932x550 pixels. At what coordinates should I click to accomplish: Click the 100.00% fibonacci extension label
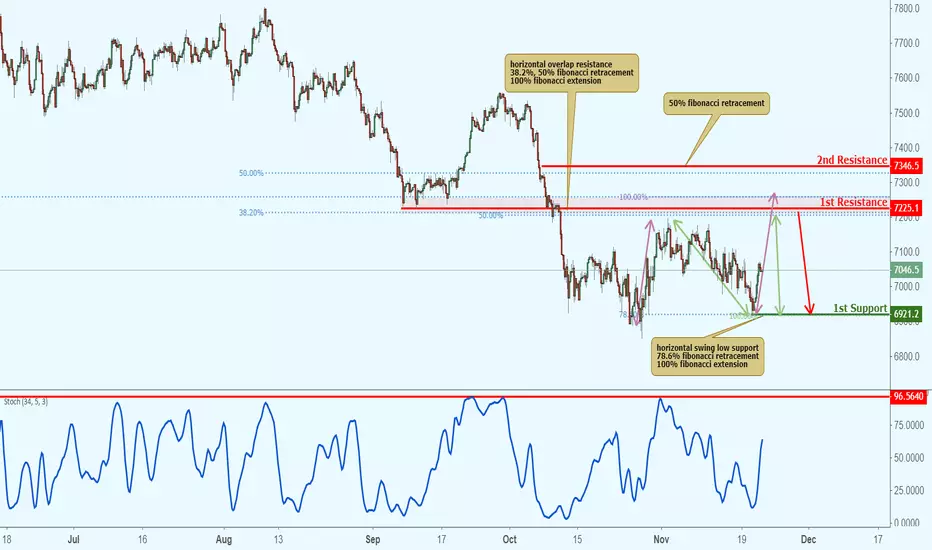click(634, 197)
